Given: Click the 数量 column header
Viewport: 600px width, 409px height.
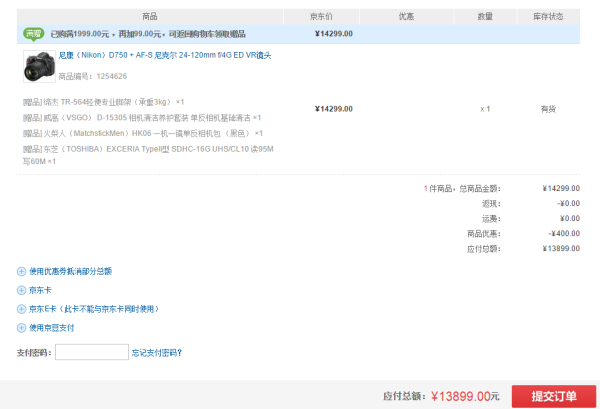Looking at the screenshot, I should click(485, 16).
